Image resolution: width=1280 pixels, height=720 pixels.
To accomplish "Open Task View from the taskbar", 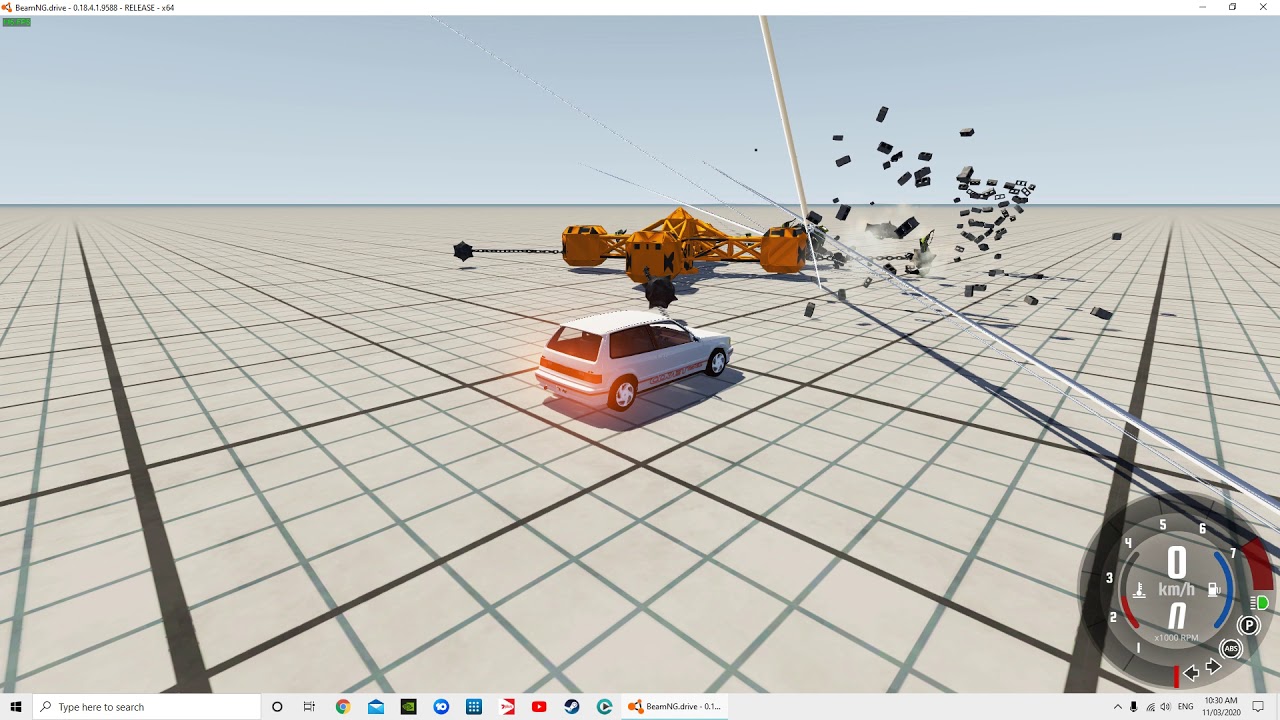I will point(309,707).
